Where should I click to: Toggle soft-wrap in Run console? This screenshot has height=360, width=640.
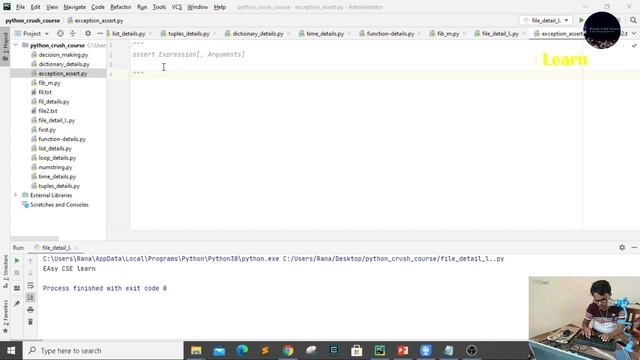[30, 285]
